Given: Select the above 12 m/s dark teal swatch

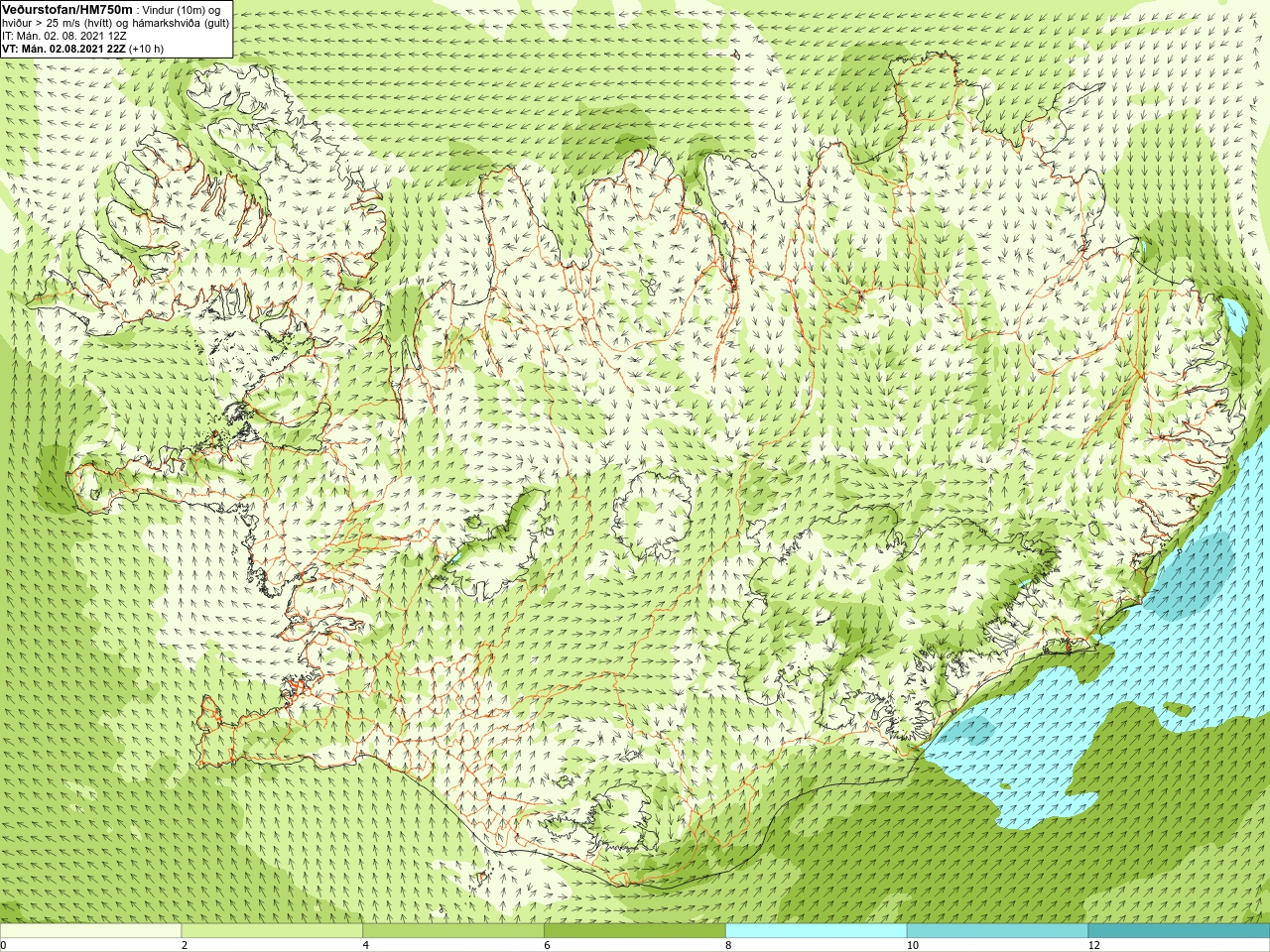Looking at the screenshot, I should 1179,931.
